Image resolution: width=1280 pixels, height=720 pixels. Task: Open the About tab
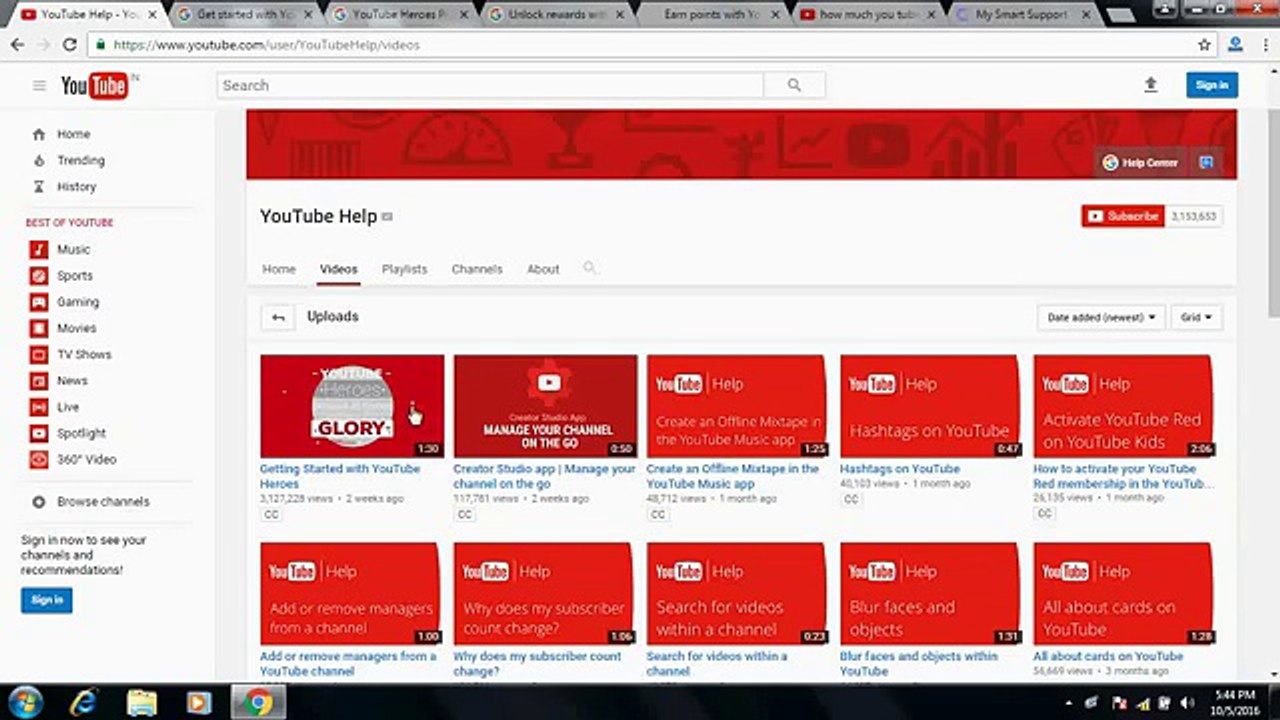tap(543, 269)
